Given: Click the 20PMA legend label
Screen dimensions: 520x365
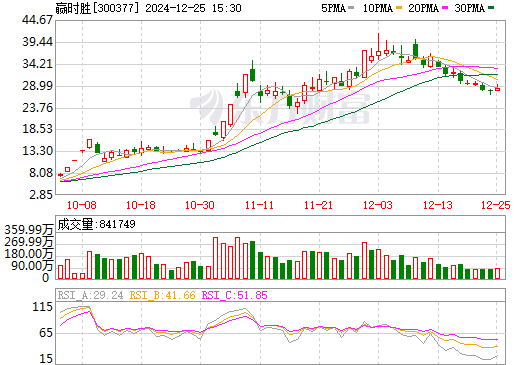Looking at the screenshot, I should click(423, 8).
